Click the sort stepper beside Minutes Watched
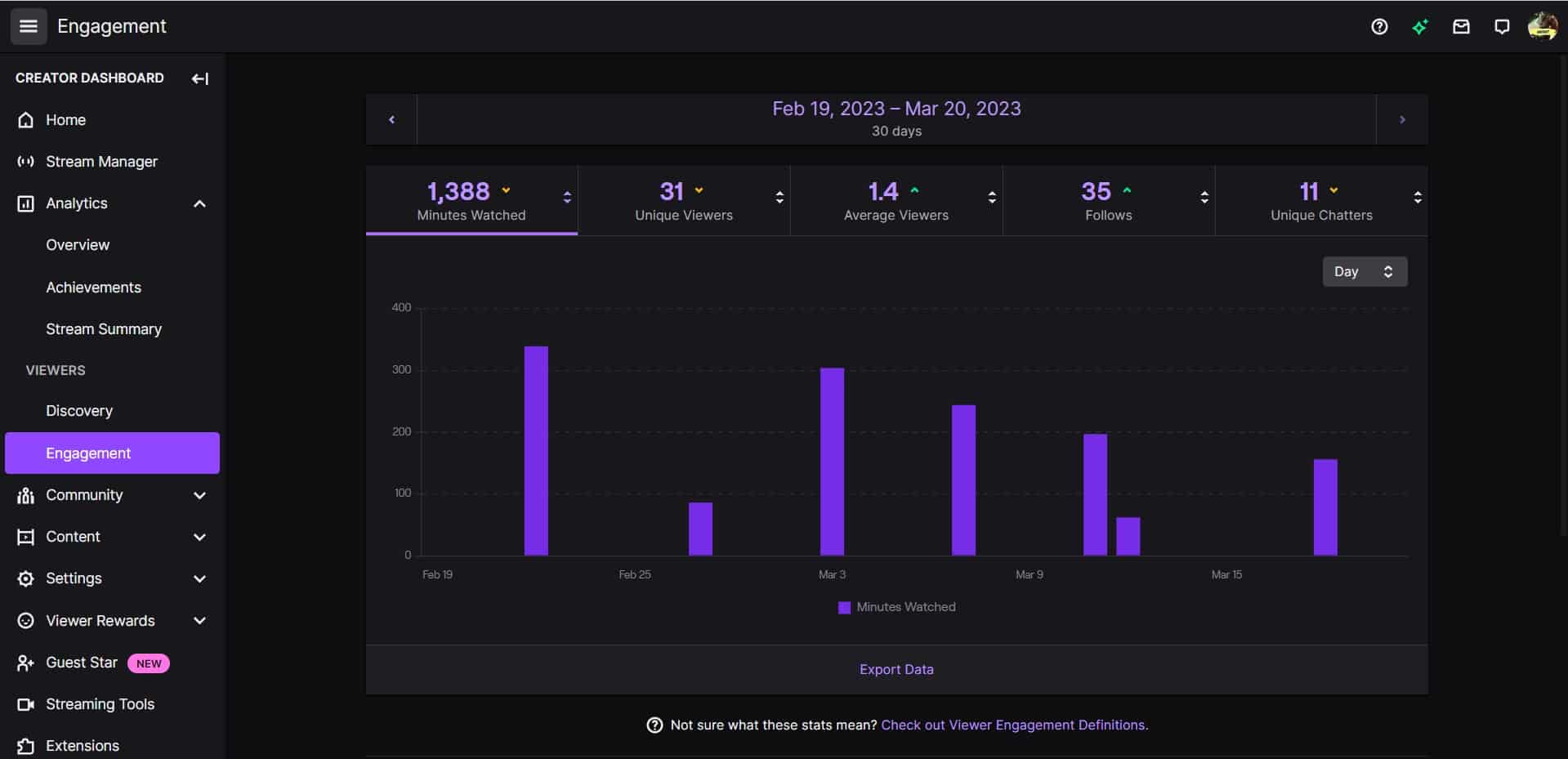Viewport: 1568px width, 759px height. tap(567, 197)
